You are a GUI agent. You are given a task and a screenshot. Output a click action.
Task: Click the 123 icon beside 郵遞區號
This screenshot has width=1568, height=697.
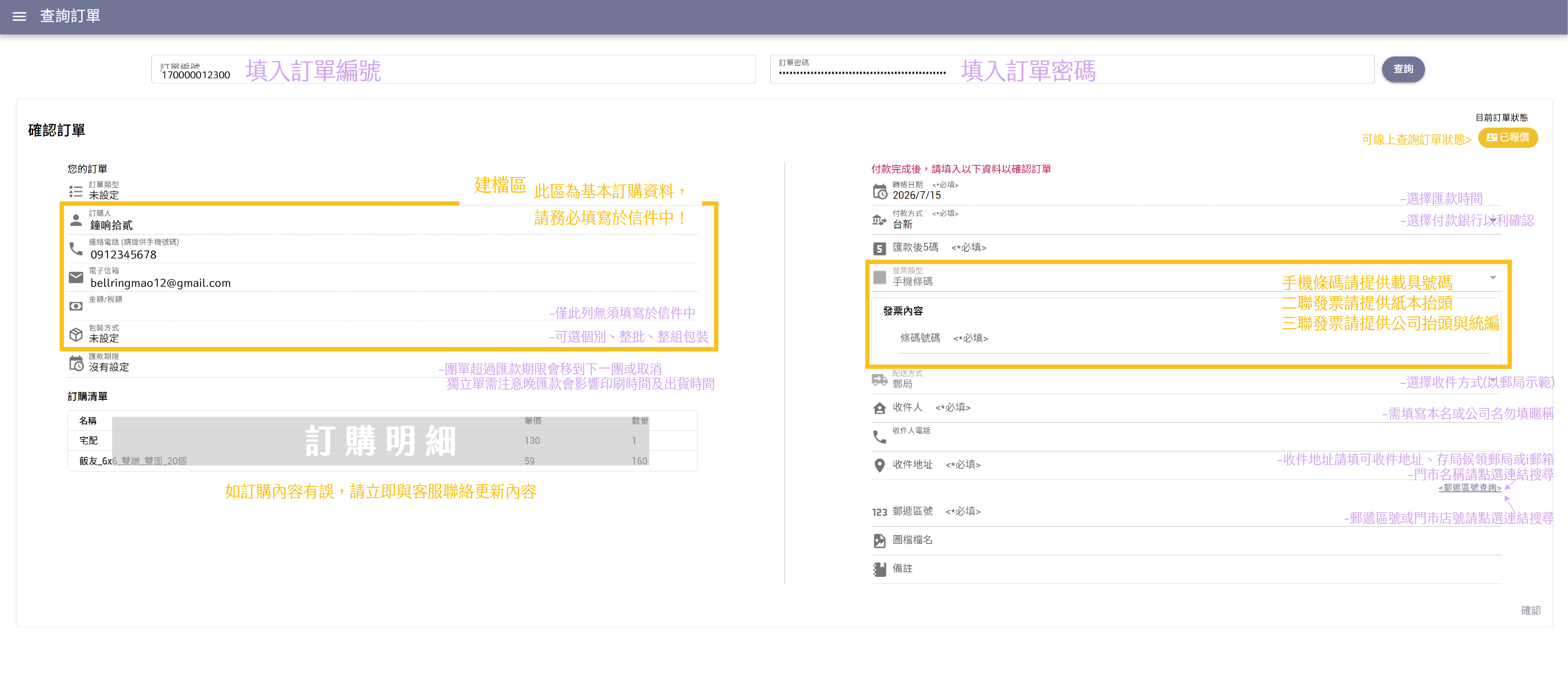[x=880, y=512]
